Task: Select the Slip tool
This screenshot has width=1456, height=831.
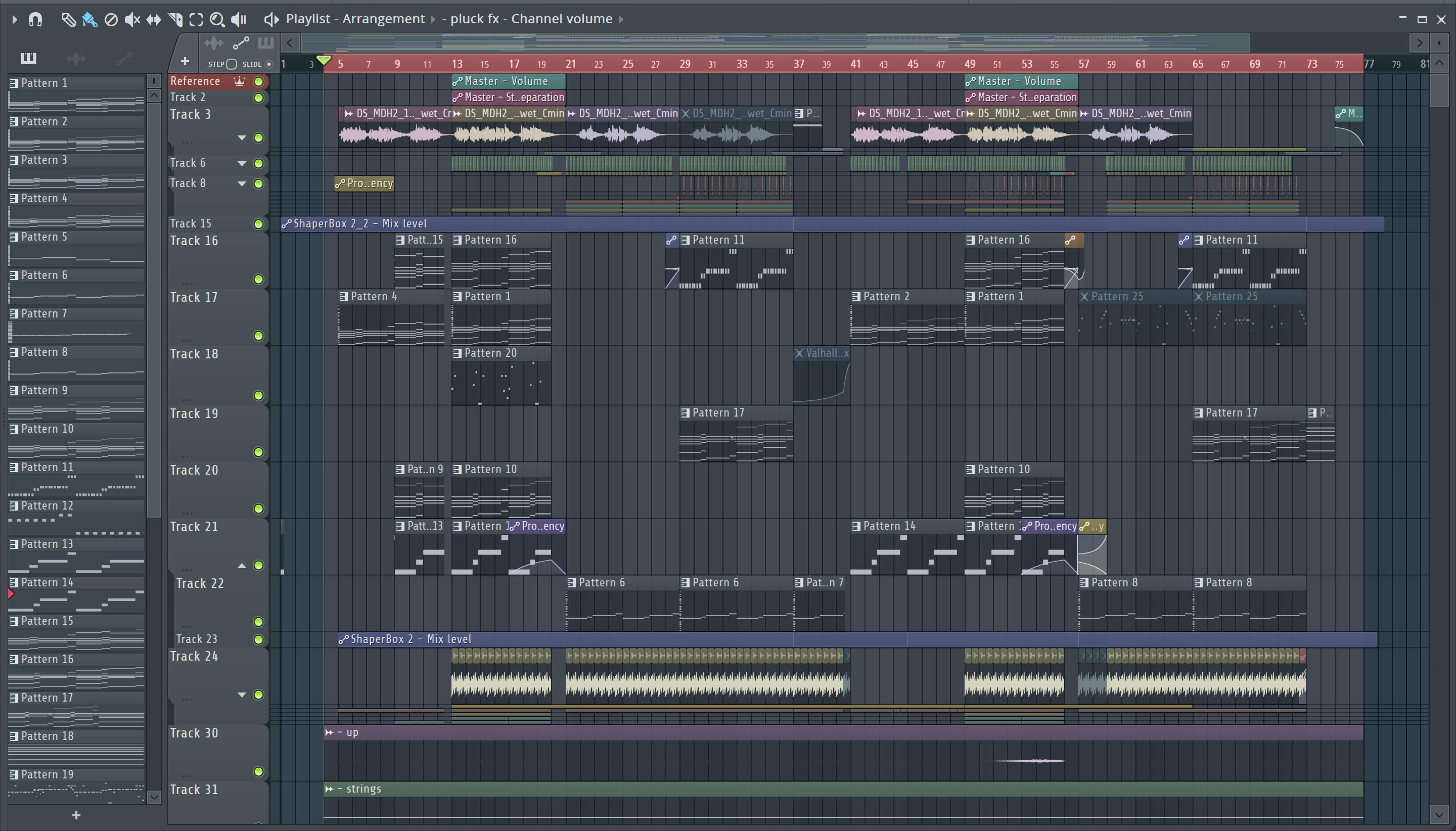Action: [x=154, y=20]
